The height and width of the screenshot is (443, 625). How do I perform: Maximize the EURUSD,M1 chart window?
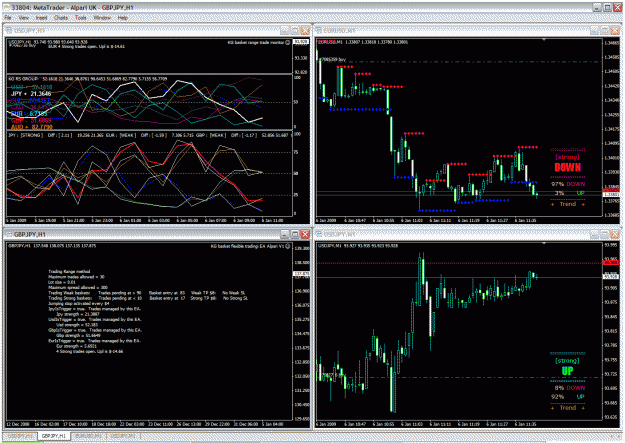click(x=605, y=31)
